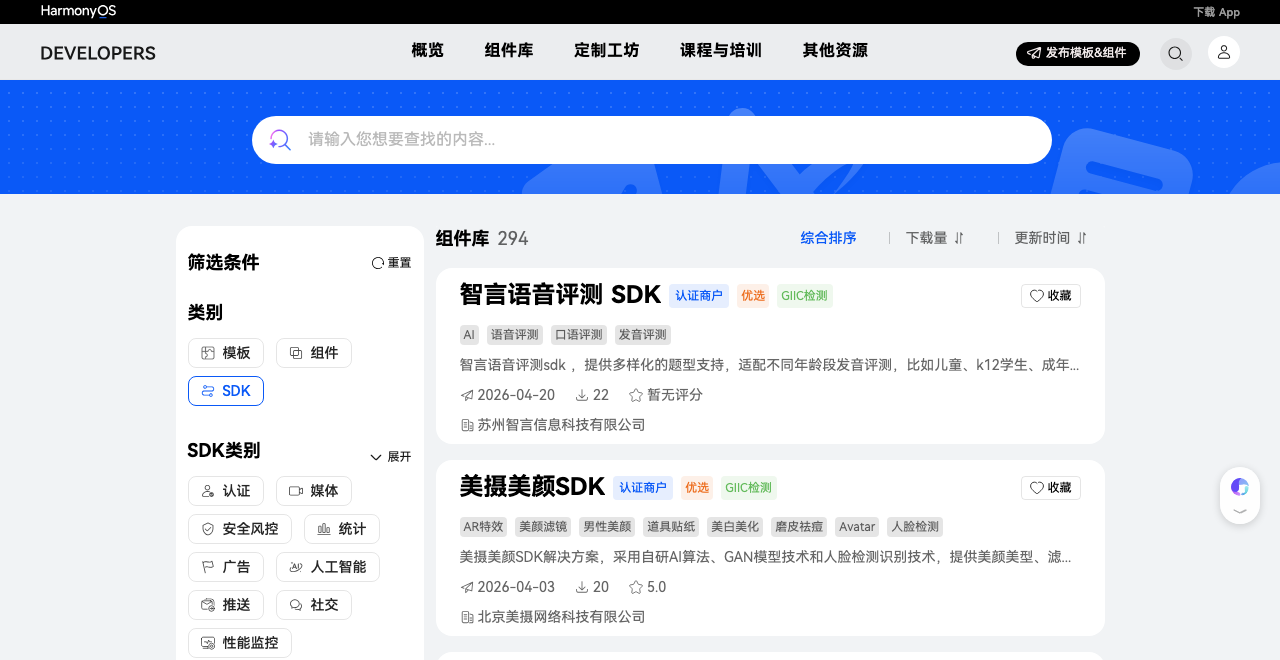Click the header search magnifier icon
This screenshot has height=660, width=1280.
click(x=1176, y=54)
